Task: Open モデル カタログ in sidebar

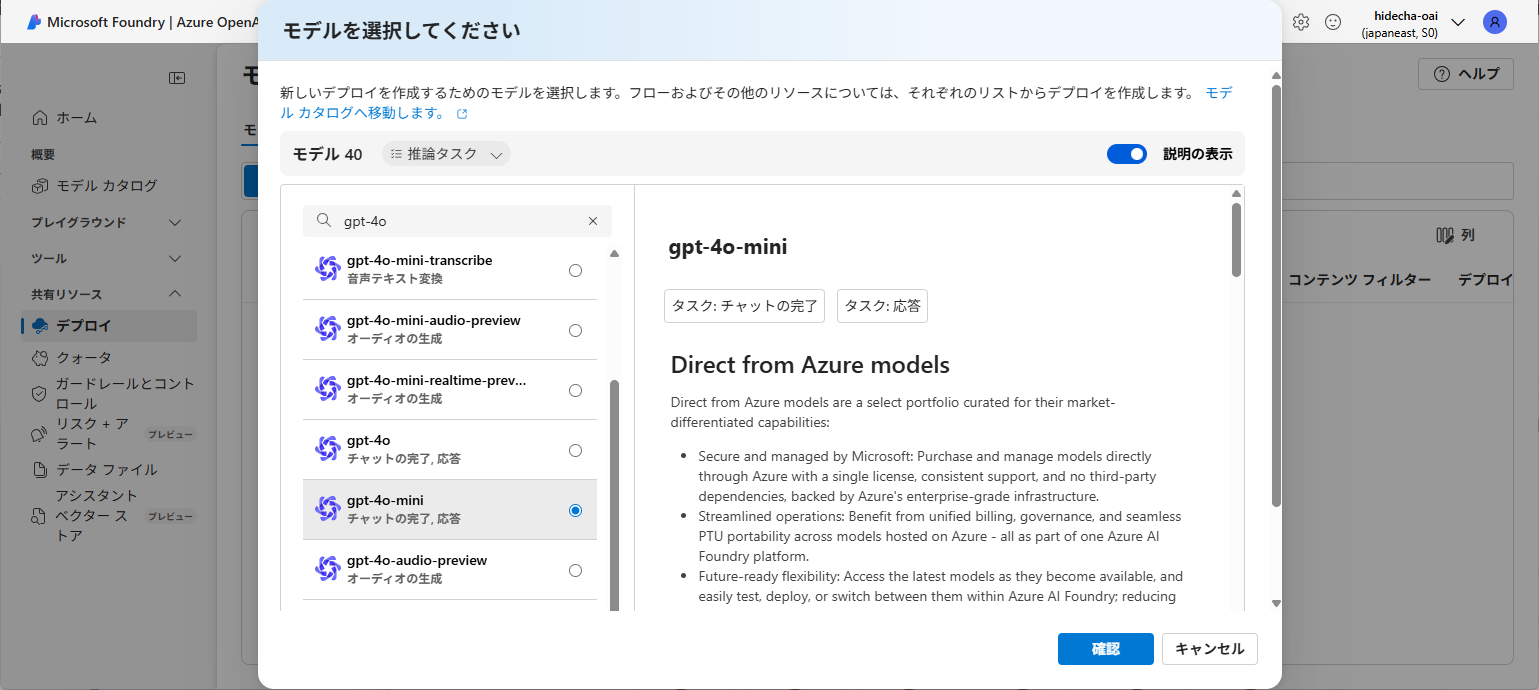Action: (x=106, y=186)
